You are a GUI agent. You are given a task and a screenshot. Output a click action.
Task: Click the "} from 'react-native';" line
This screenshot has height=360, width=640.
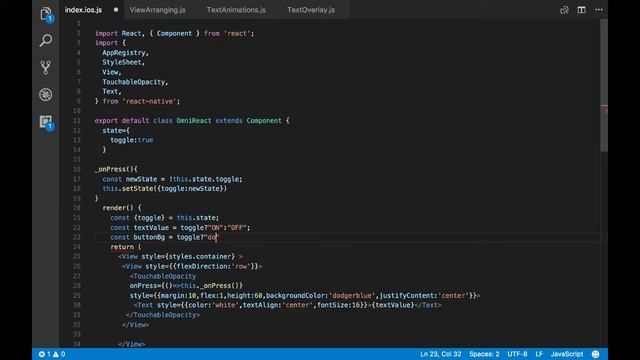137,101
